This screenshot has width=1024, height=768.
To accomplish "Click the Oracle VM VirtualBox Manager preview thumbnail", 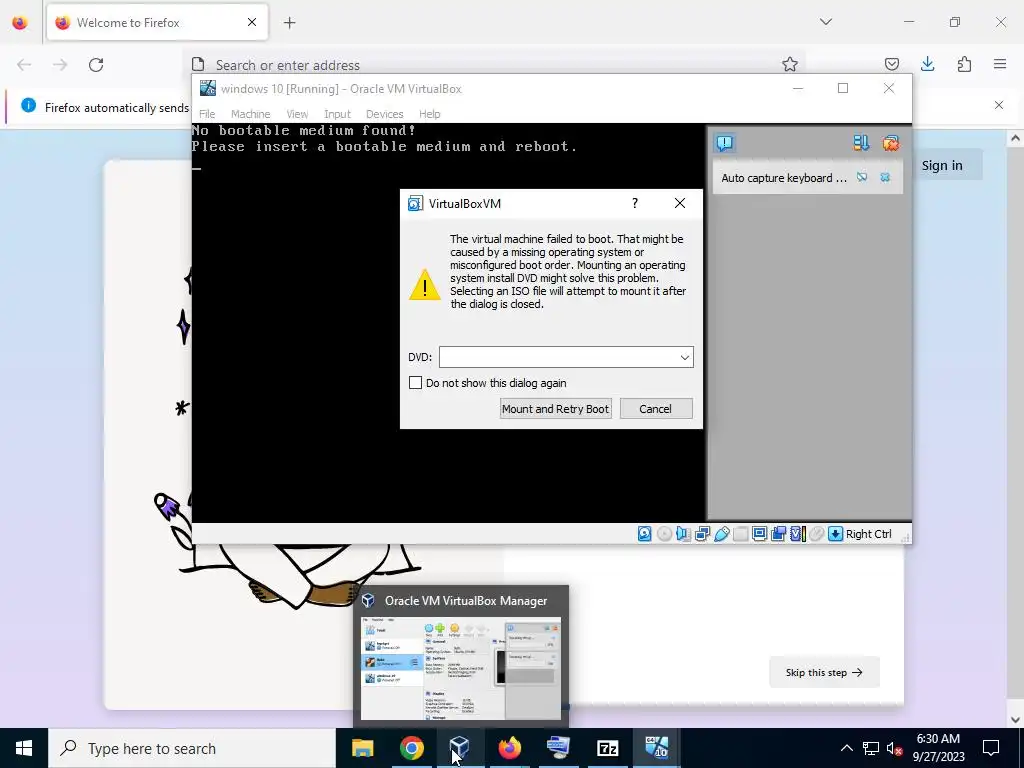I will [x=461, y=668].
